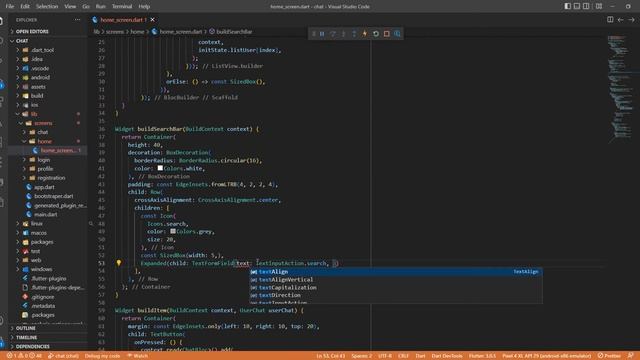Expand OPEN EDITORS section
This screenshot has width=640, height=360.
[48, 31]
